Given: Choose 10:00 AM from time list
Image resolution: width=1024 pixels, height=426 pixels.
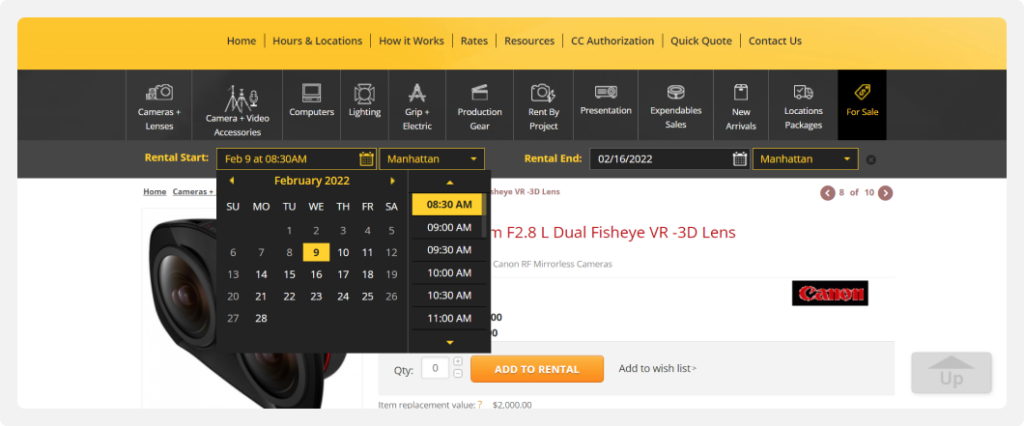Looking at the screenshot, I should pos(448,273).
